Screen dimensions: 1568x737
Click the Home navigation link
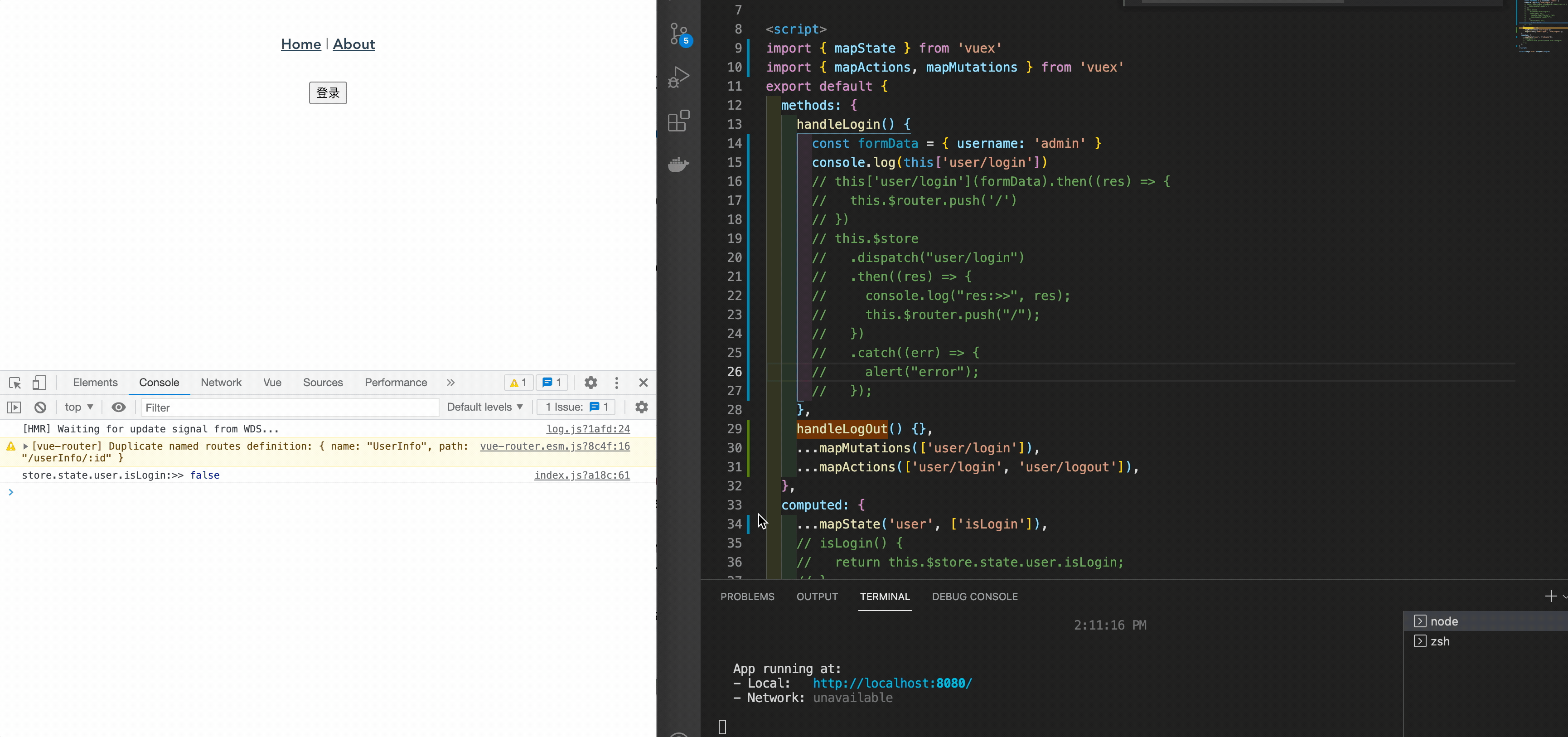click(x=300, y=44)
